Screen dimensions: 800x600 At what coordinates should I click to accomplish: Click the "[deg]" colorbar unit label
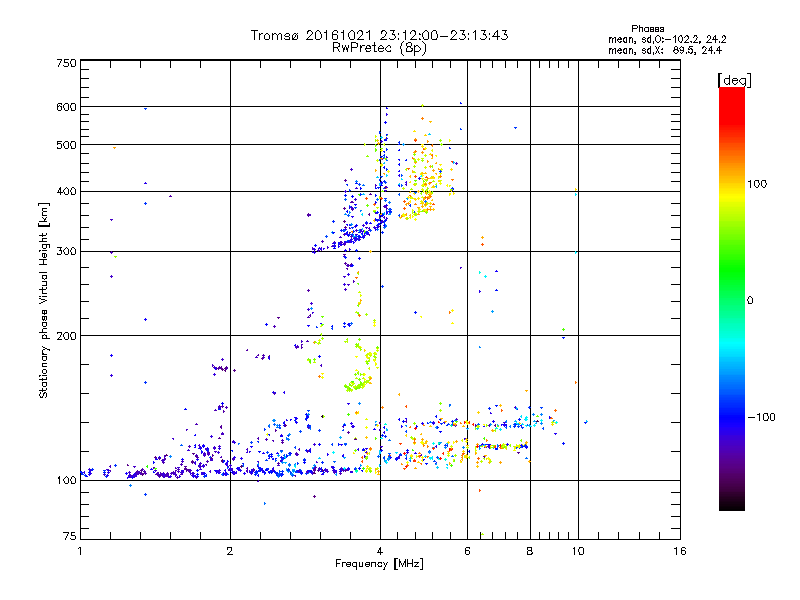(734, 80)
